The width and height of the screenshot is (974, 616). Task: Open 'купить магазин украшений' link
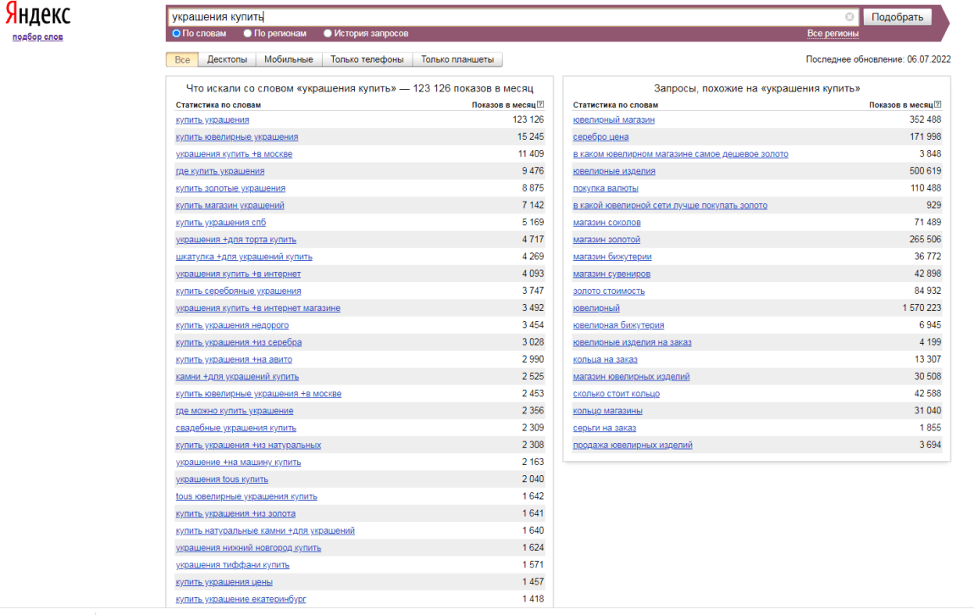(x=230, y=206)
